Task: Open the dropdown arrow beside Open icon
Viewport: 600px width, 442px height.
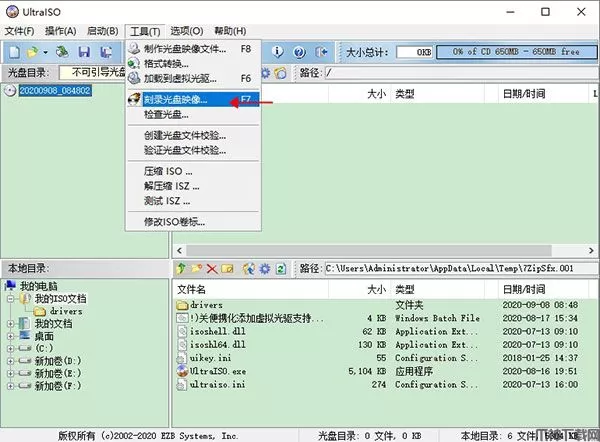Action: point(45,52)
